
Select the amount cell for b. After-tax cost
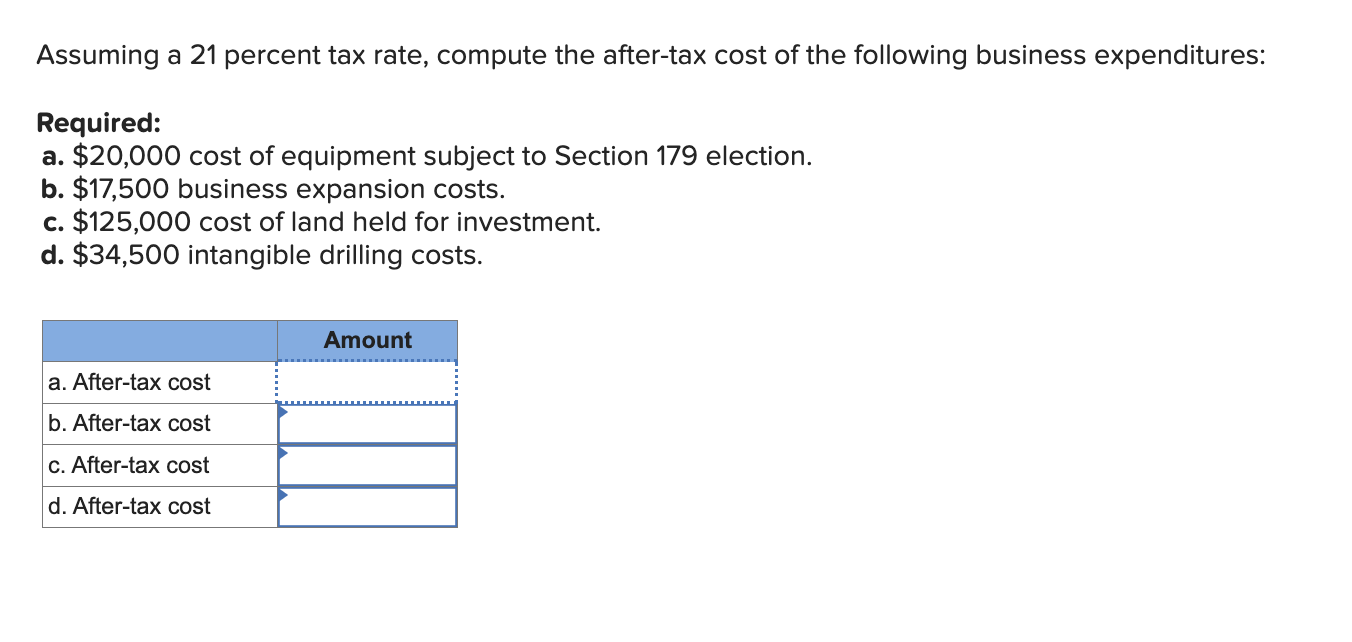click(367, 424)
